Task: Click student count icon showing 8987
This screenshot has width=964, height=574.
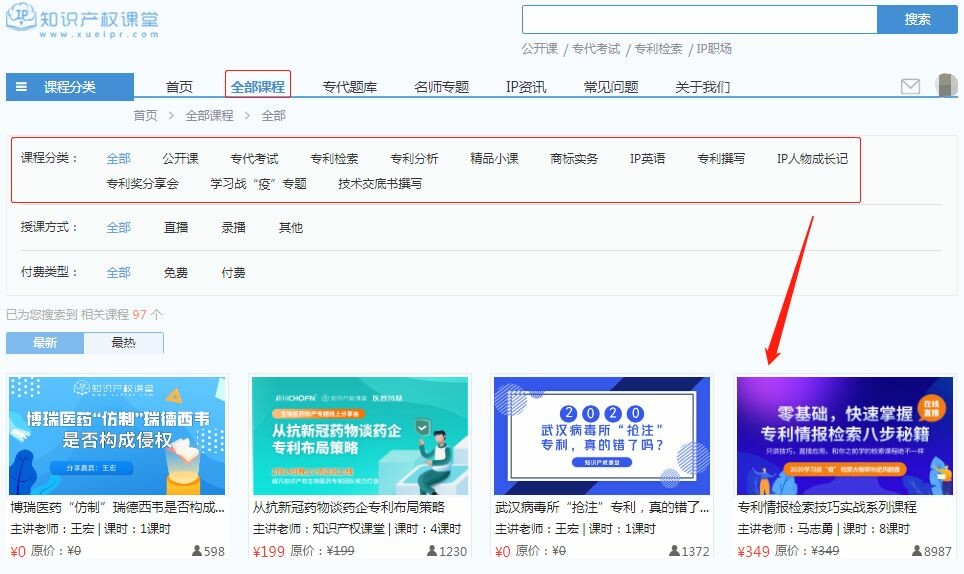Action: [x=917, y=551]
